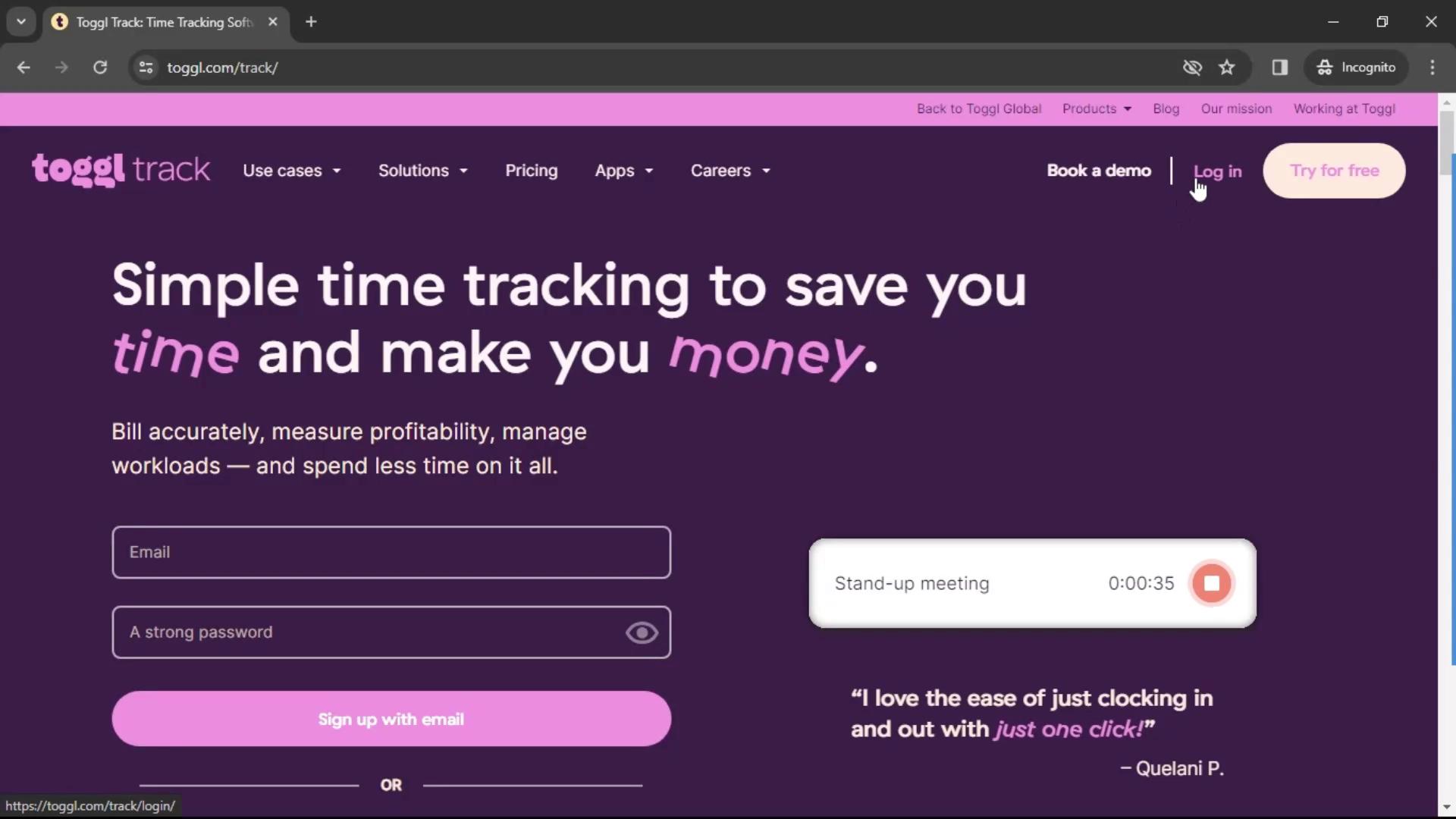Toggle password visibility eye icon
Screen dimensions: 1456x819
[x=641, y=632]
